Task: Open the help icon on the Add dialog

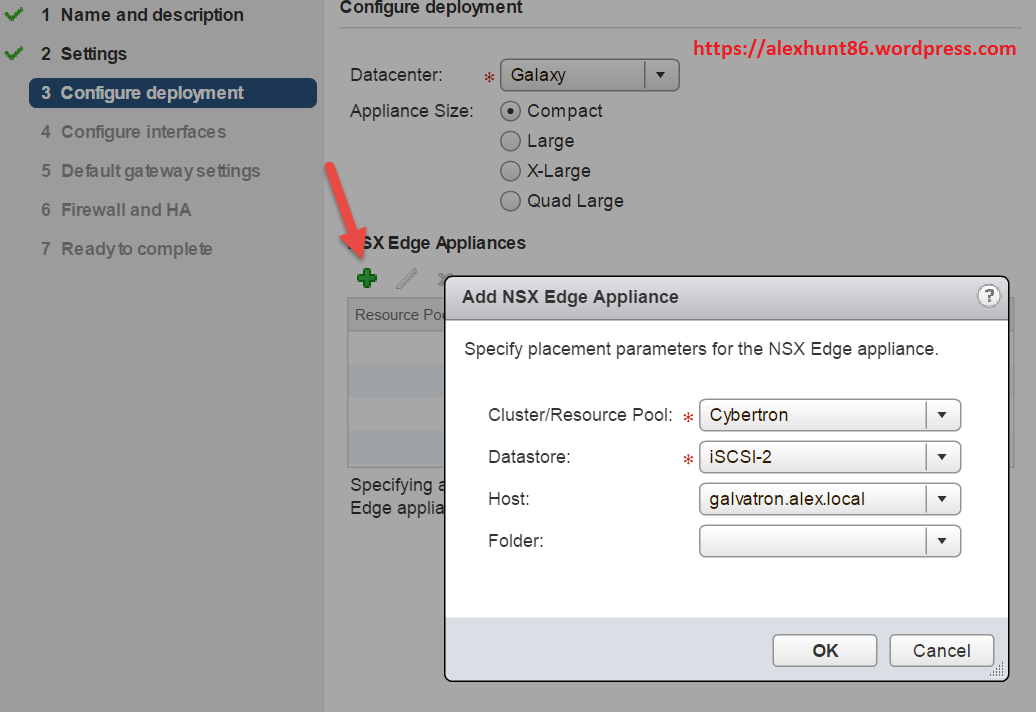Action: coord(989,296)
